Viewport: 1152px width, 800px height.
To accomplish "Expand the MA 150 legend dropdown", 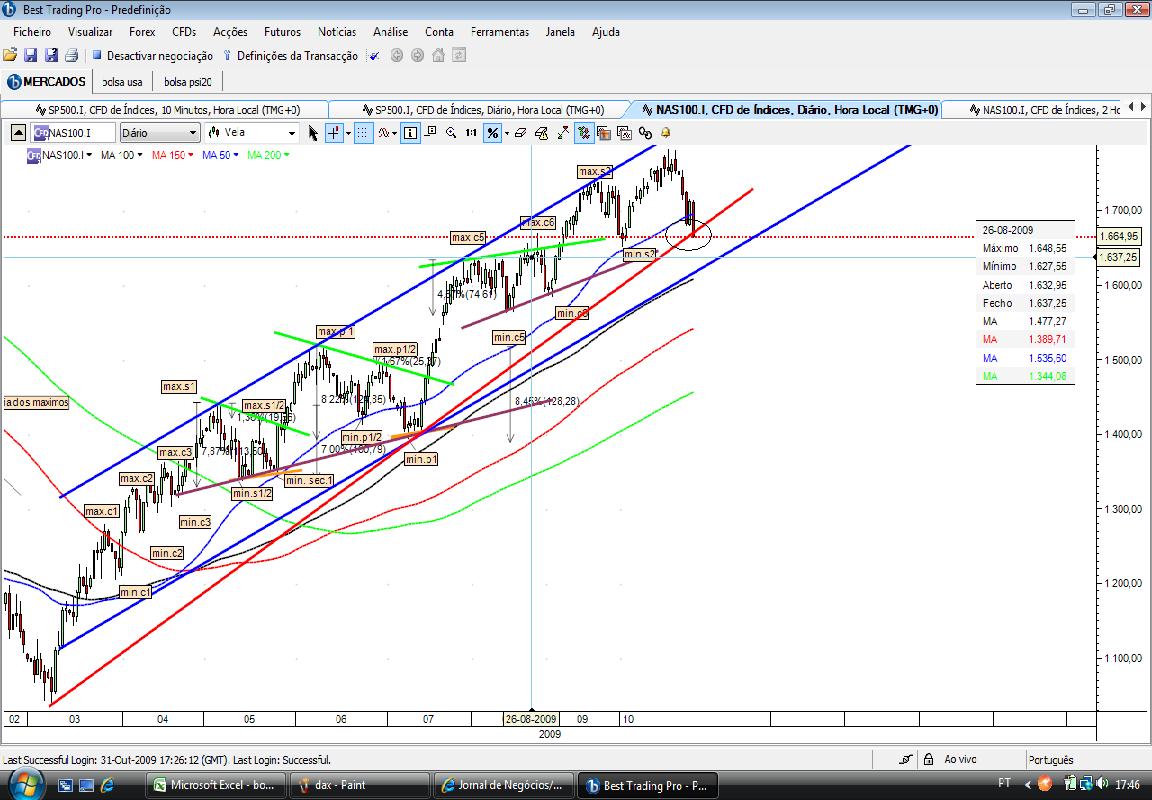I will (190, 155).
